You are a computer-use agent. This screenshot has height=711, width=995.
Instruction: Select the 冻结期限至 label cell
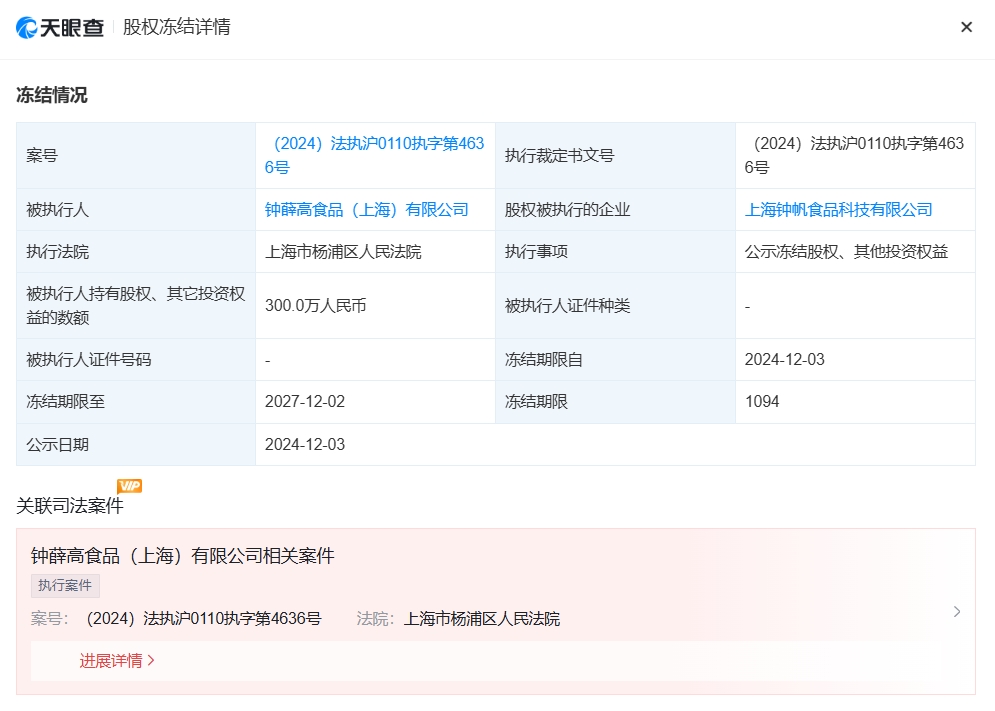136,402
